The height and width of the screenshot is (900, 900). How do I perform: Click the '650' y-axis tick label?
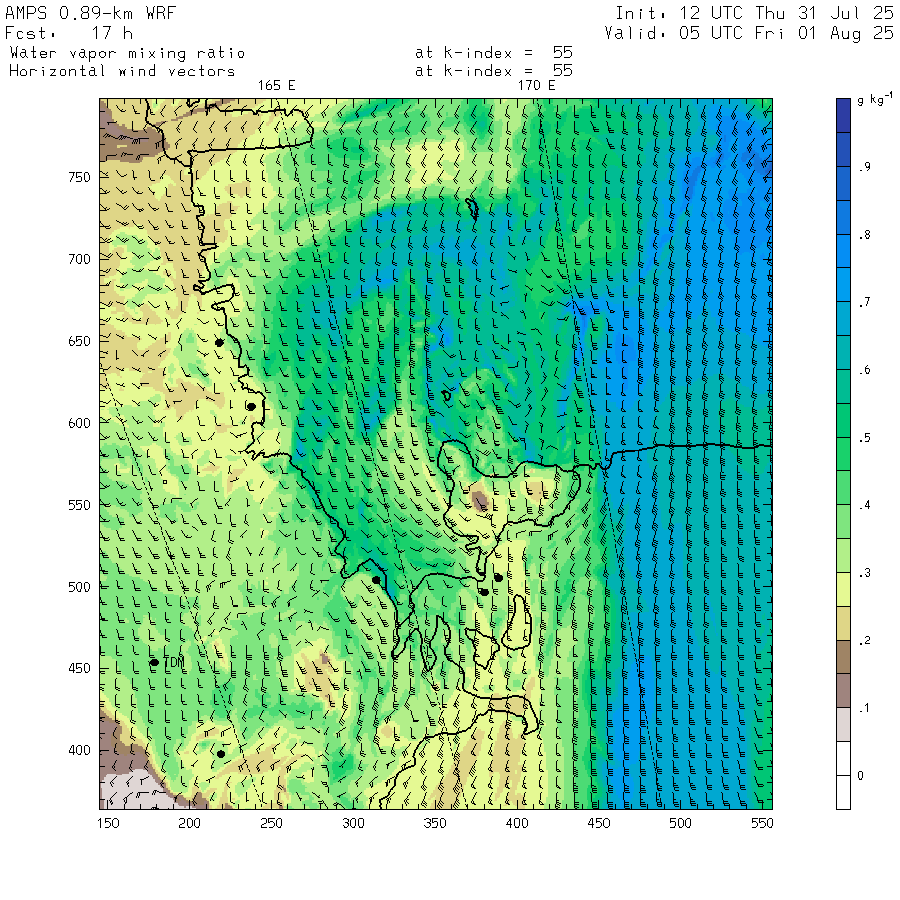tap(79, 342)
